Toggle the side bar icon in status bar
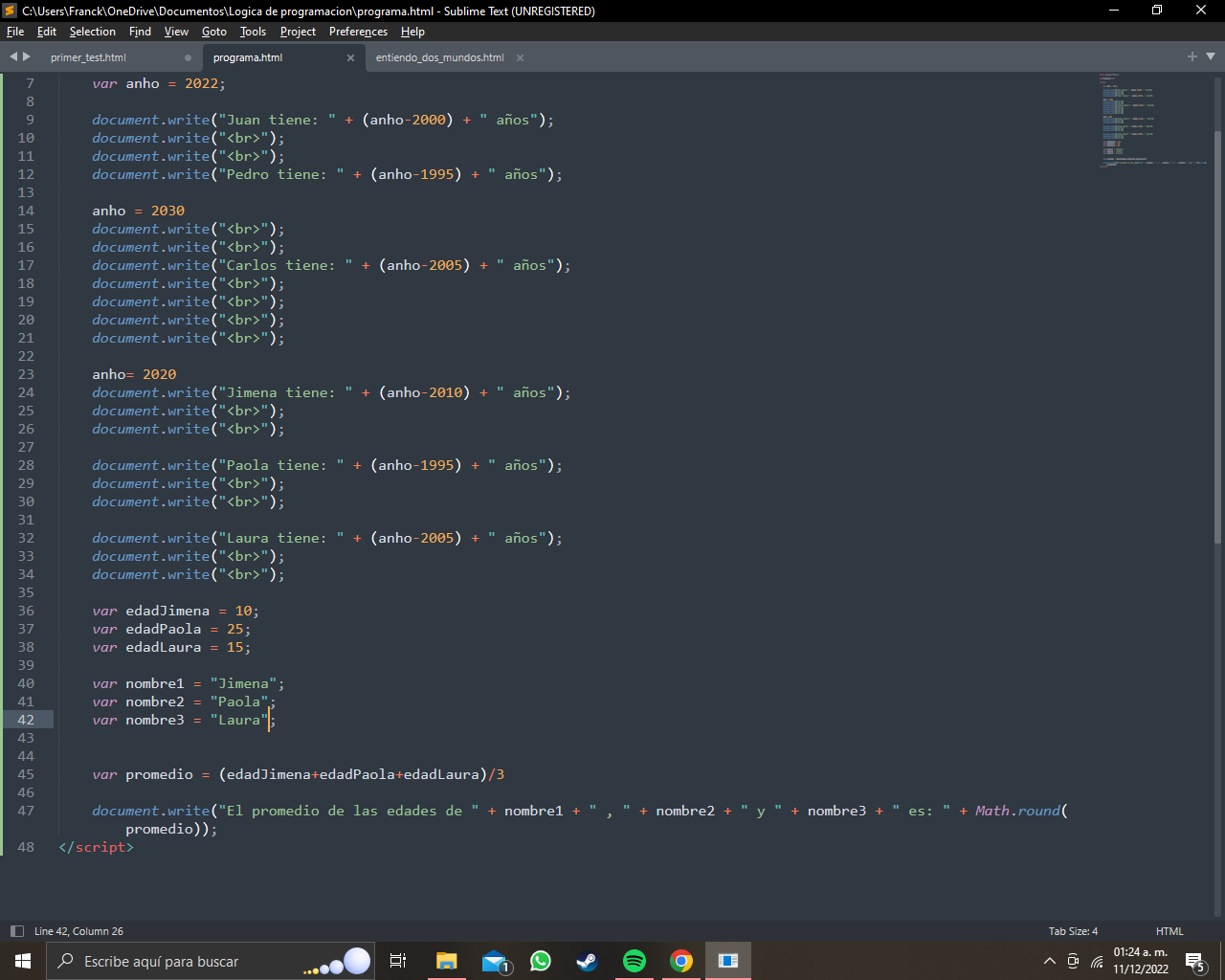 coord(16,931)
